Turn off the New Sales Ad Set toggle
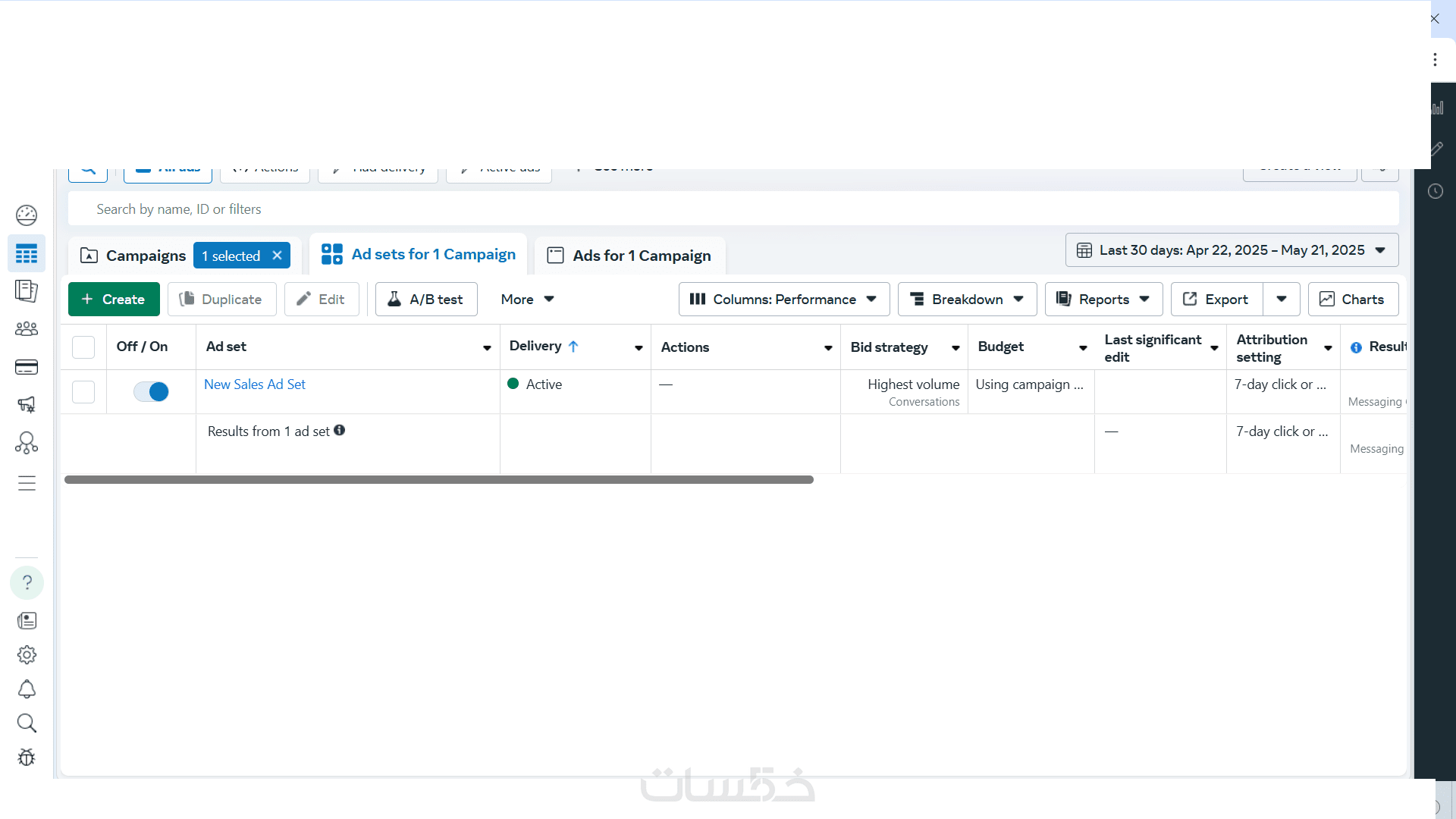 (x=151, y=391)
